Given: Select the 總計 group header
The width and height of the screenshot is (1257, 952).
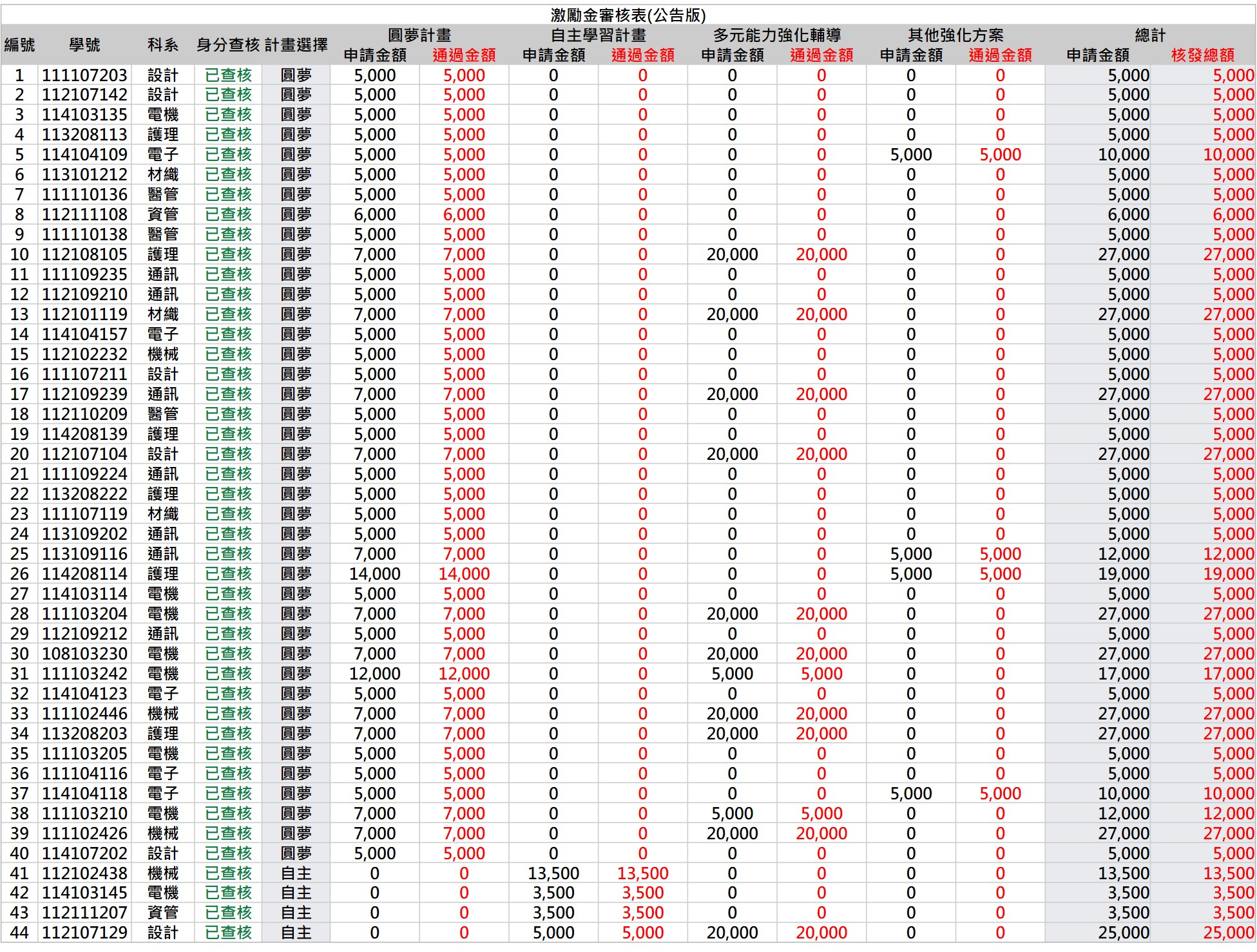Looking at the screenshot, I should (x=1150, y=35).
